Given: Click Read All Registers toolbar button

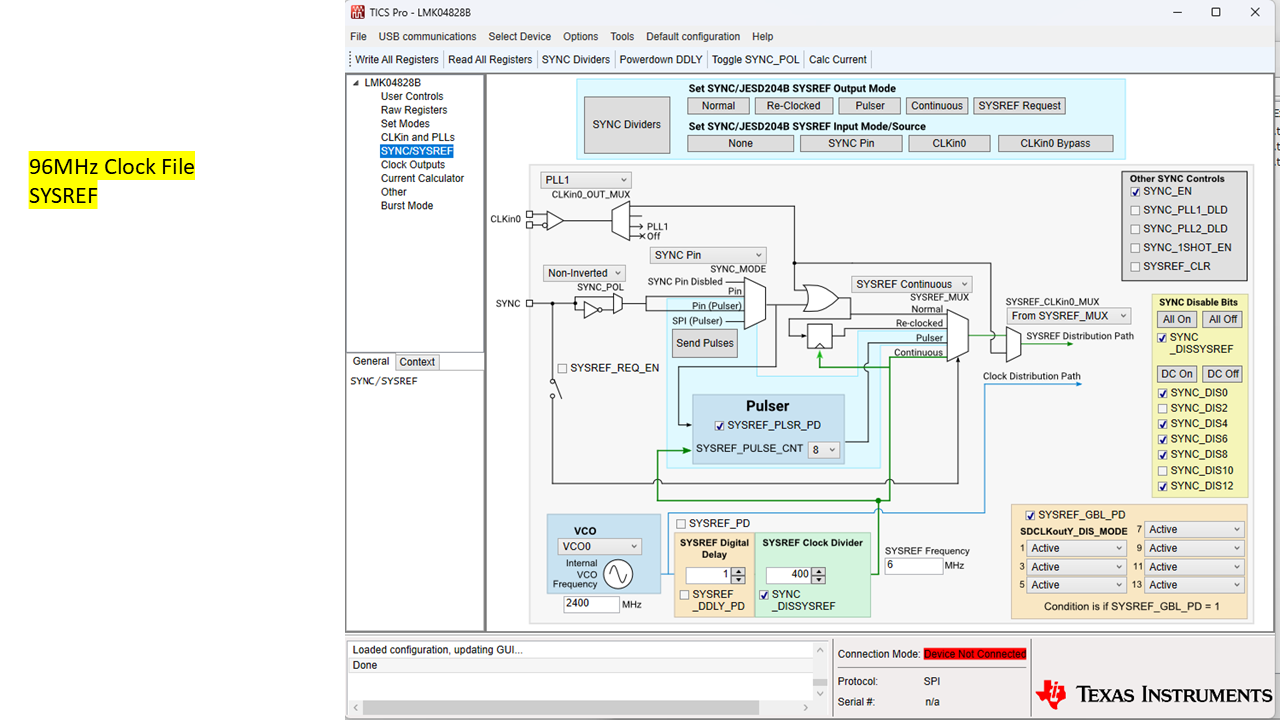Looking at the screenshot, I should click(490, 59).
